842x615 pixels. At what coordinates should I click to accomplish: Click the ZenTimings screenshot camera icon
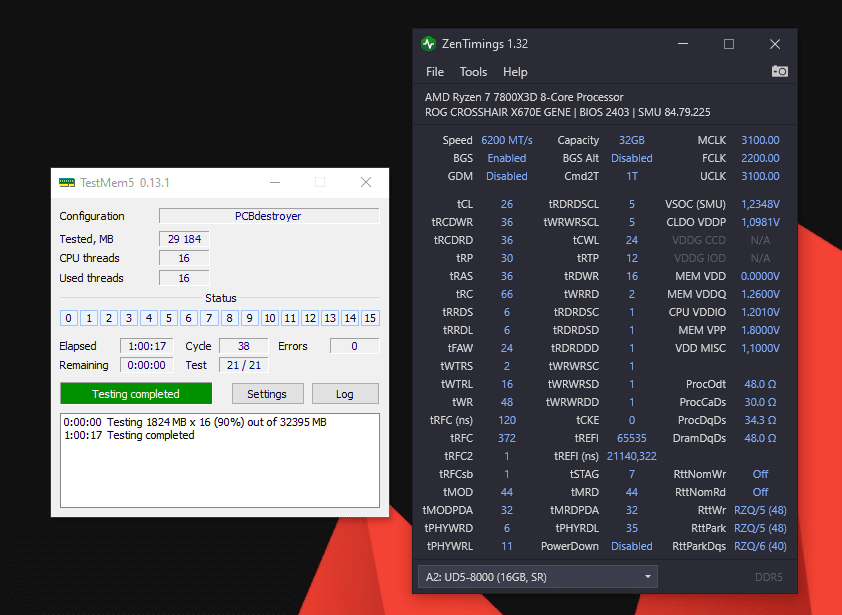[779, 71]
